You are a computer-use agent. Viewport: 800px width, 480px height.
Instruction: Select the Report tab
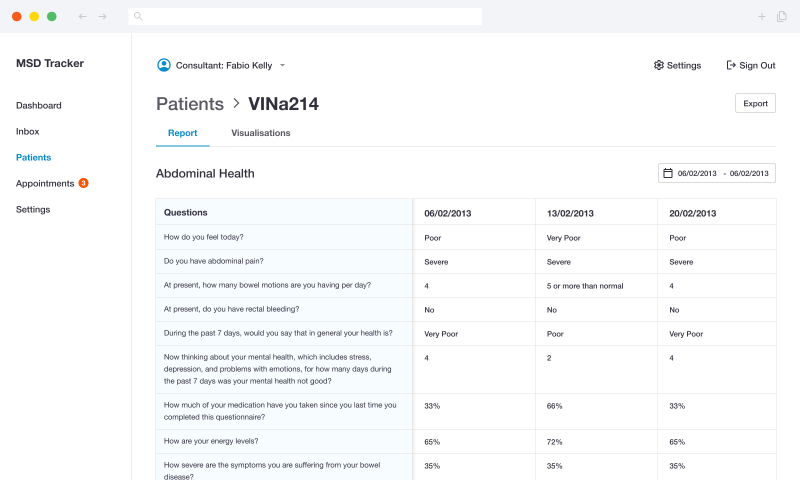(x=183, y=133)
